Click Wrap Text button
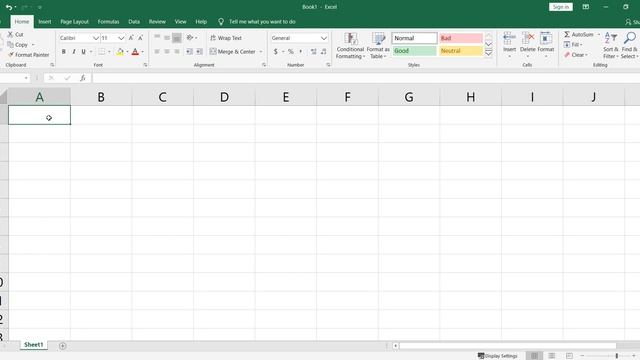640x360 pixels. point(226,38)
